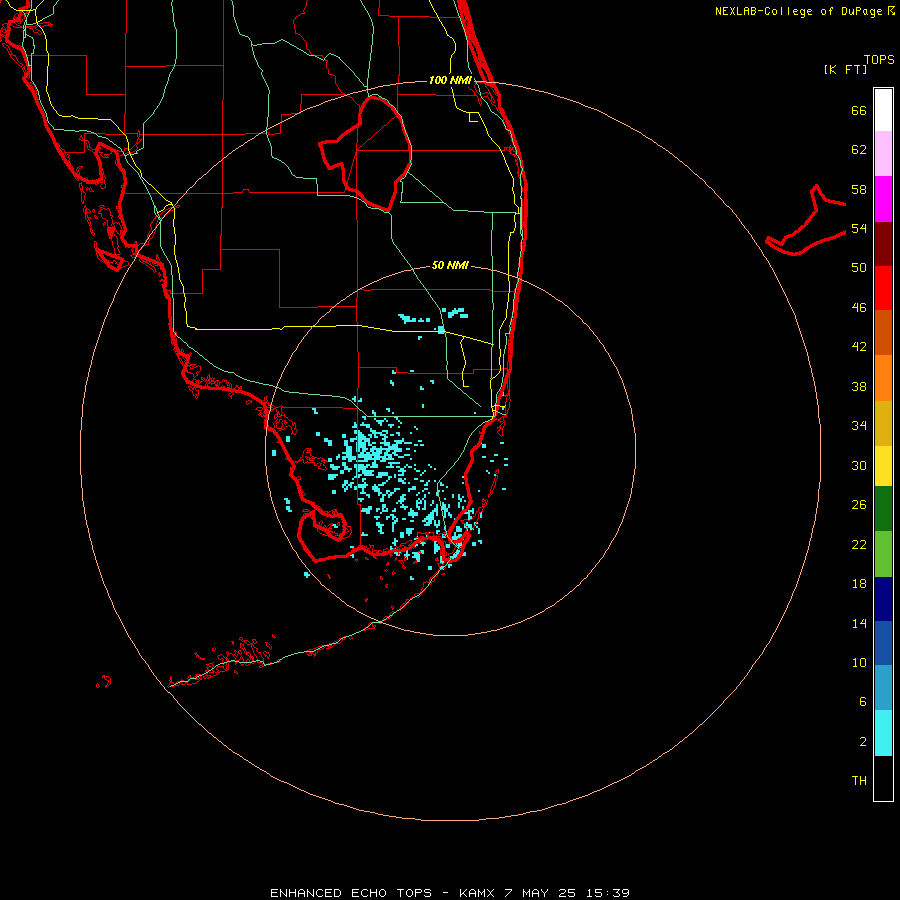This screenshot has height=900, width=900.
Task: Select the light green legend swatch
Action: tap(883, 554)
